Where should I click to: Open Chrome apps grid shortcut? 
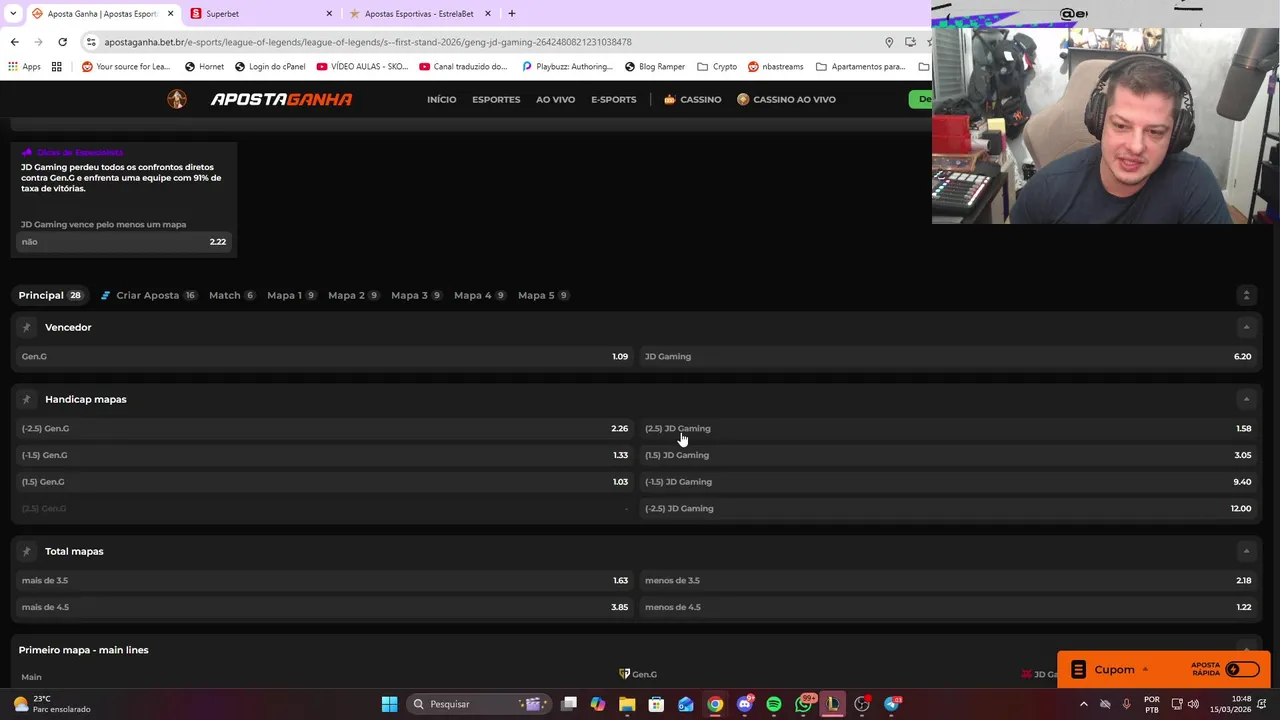click(x=57, y=67)
